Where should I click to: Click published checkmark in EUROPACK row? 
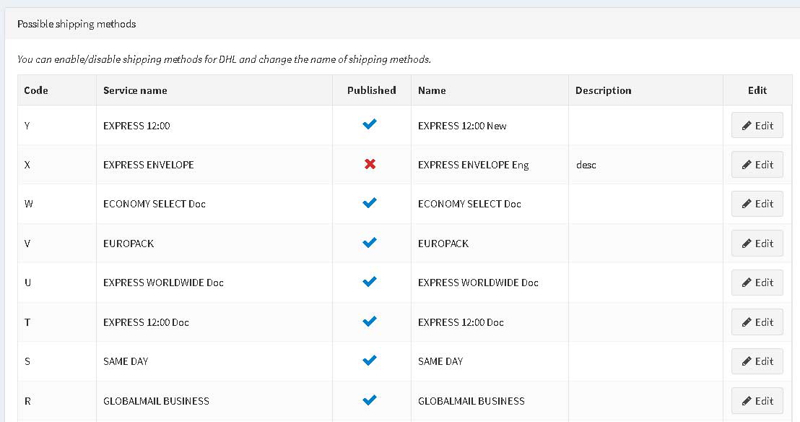click(370, 243)
